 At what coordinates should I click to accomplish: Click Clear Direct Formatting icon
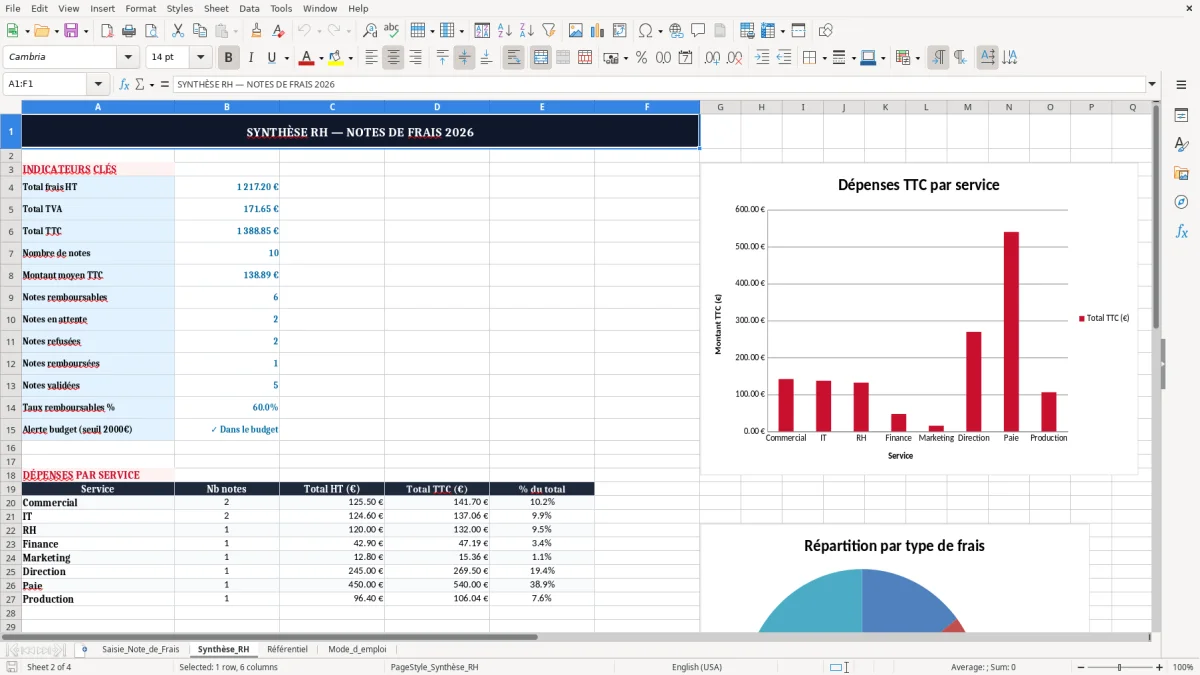click(278, 31)
